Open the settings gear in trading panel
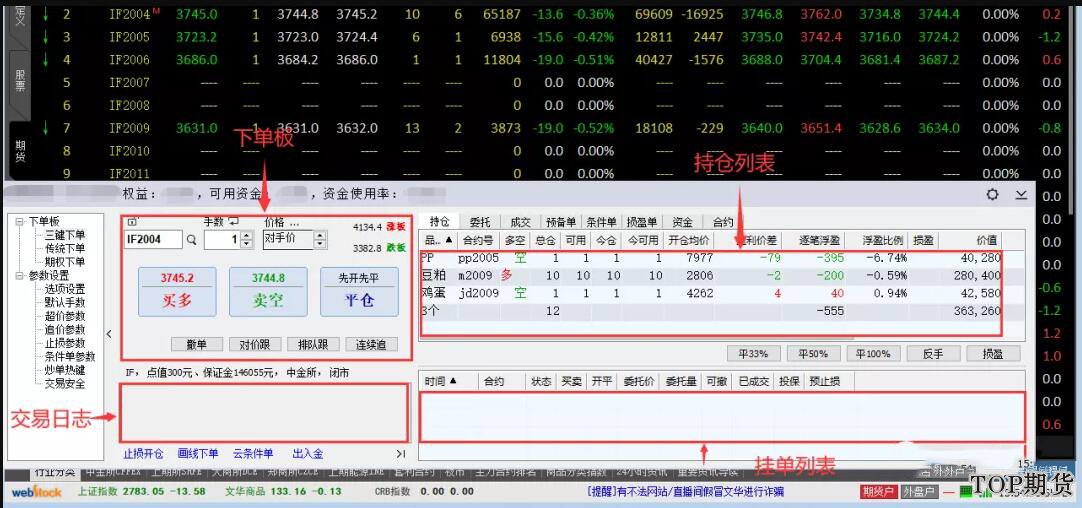 coord(992,195)
